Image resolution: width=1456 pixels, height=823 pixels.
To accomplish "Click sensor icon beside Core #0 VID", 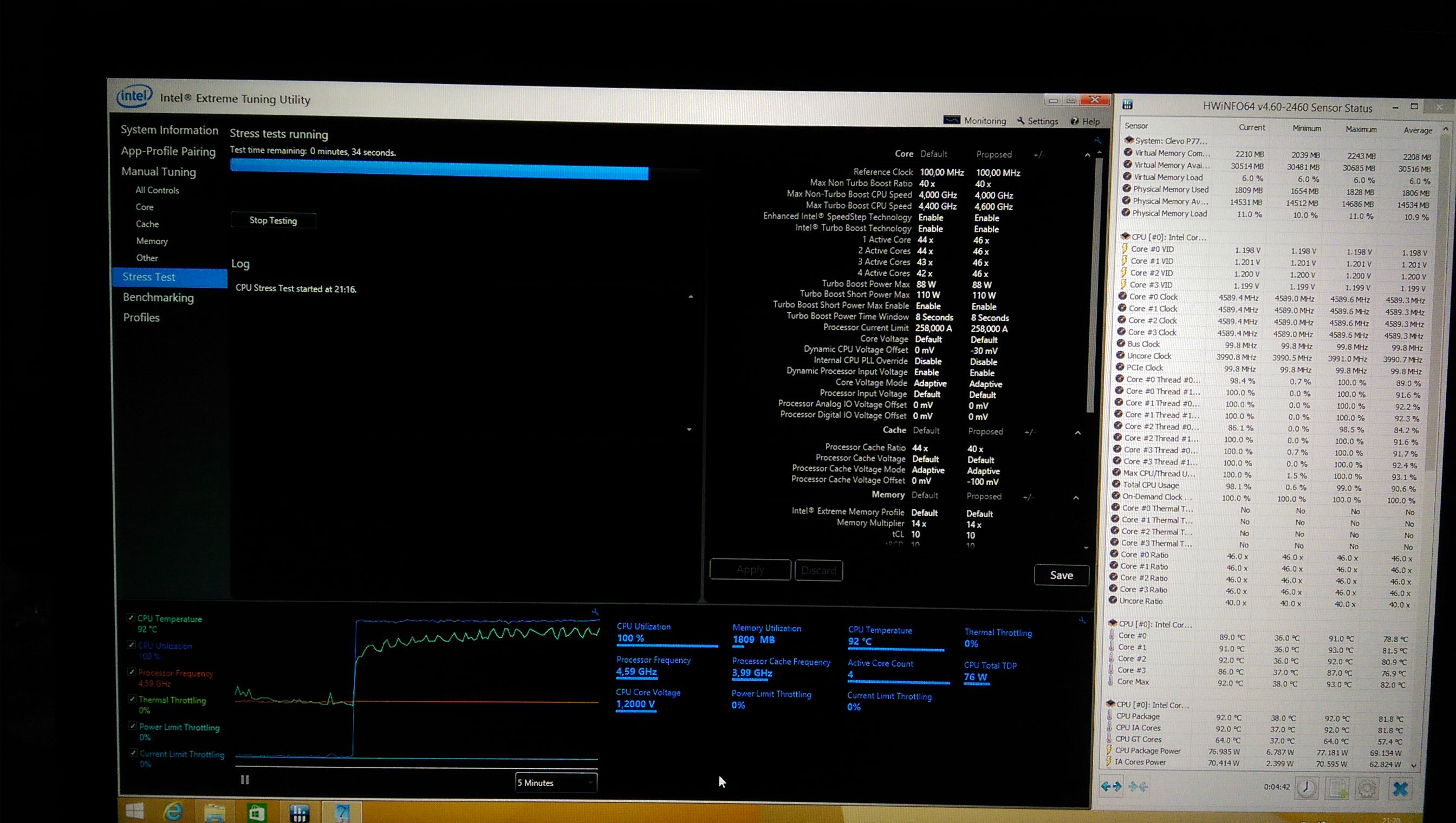I will pos(1124,249).
